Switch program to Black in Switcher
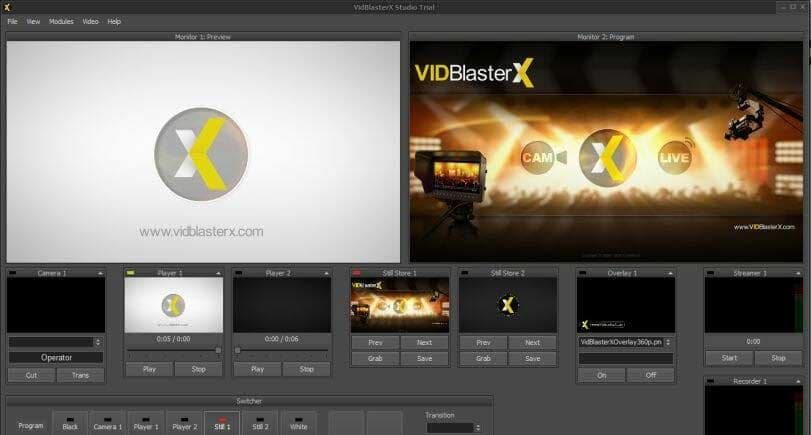 (70, 423)
